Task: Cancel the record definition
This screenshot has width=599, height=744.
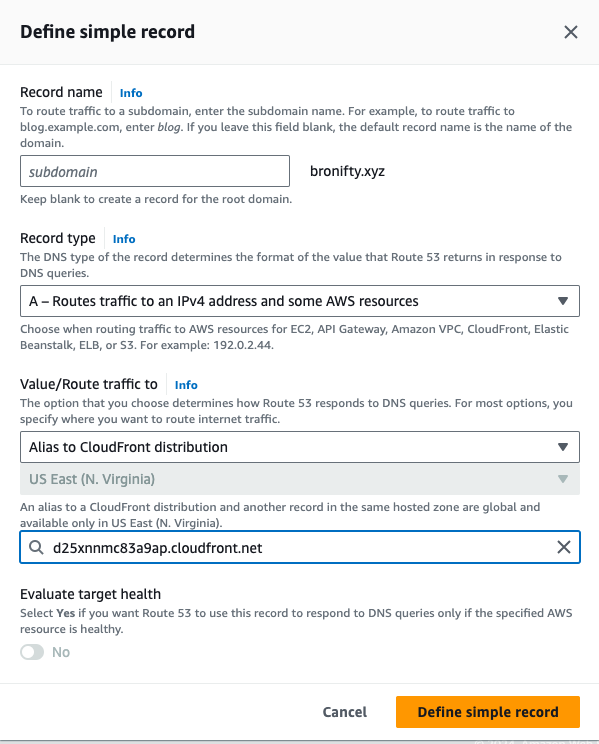Action: (345, 712)
